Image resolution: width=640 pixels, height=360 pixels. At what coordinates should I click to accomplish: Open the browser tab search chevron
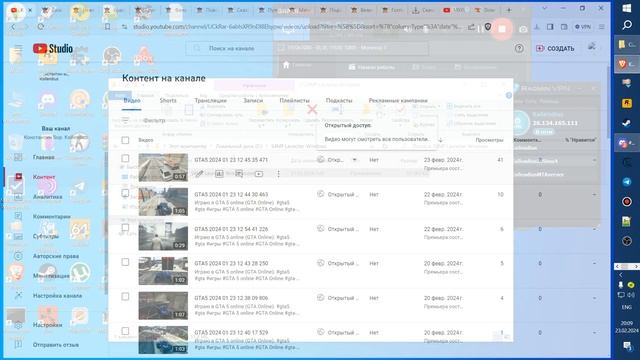point(544,8)
